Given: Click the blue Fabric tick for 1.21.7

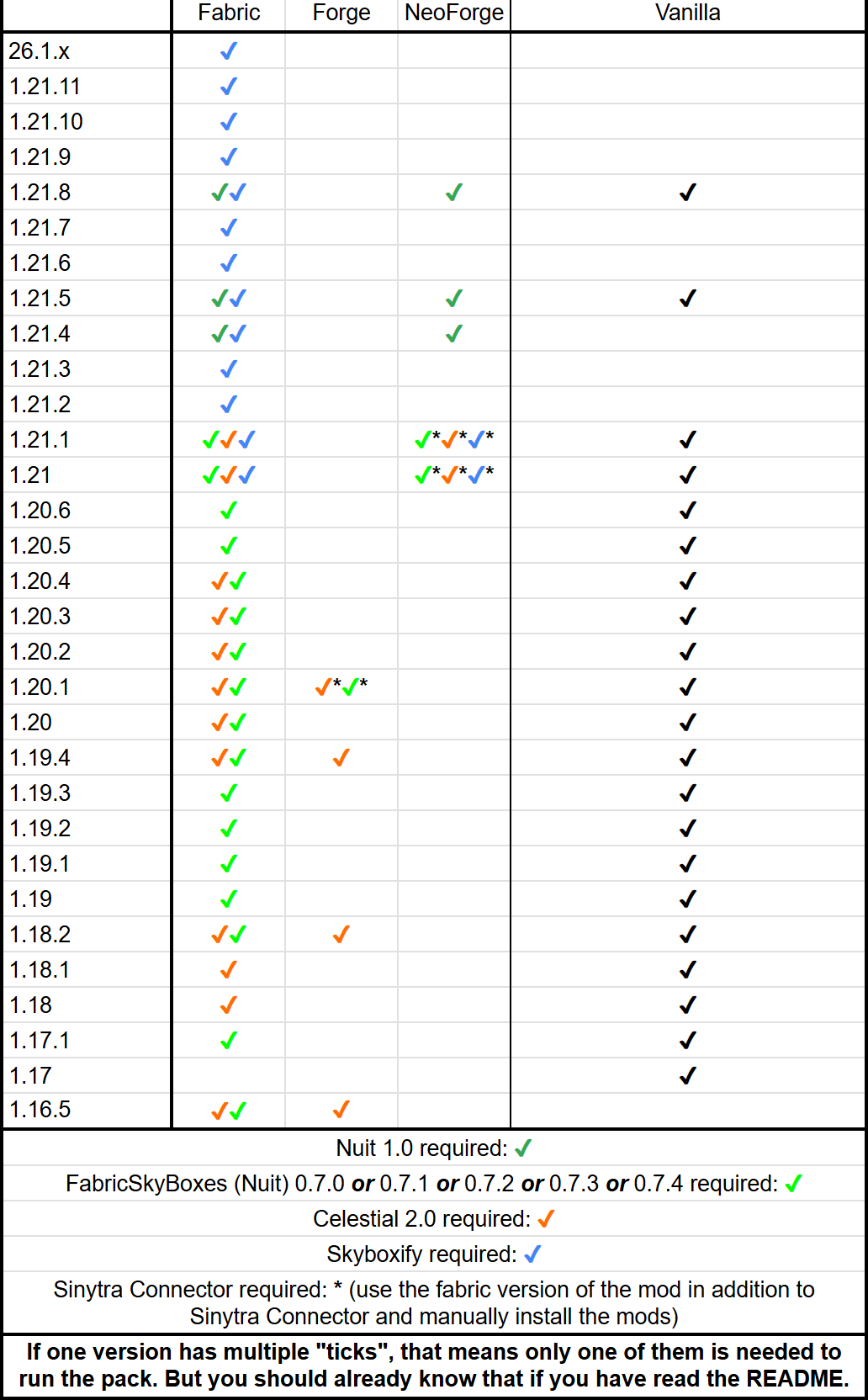Looking at the screenshot, I should point(229,228).
